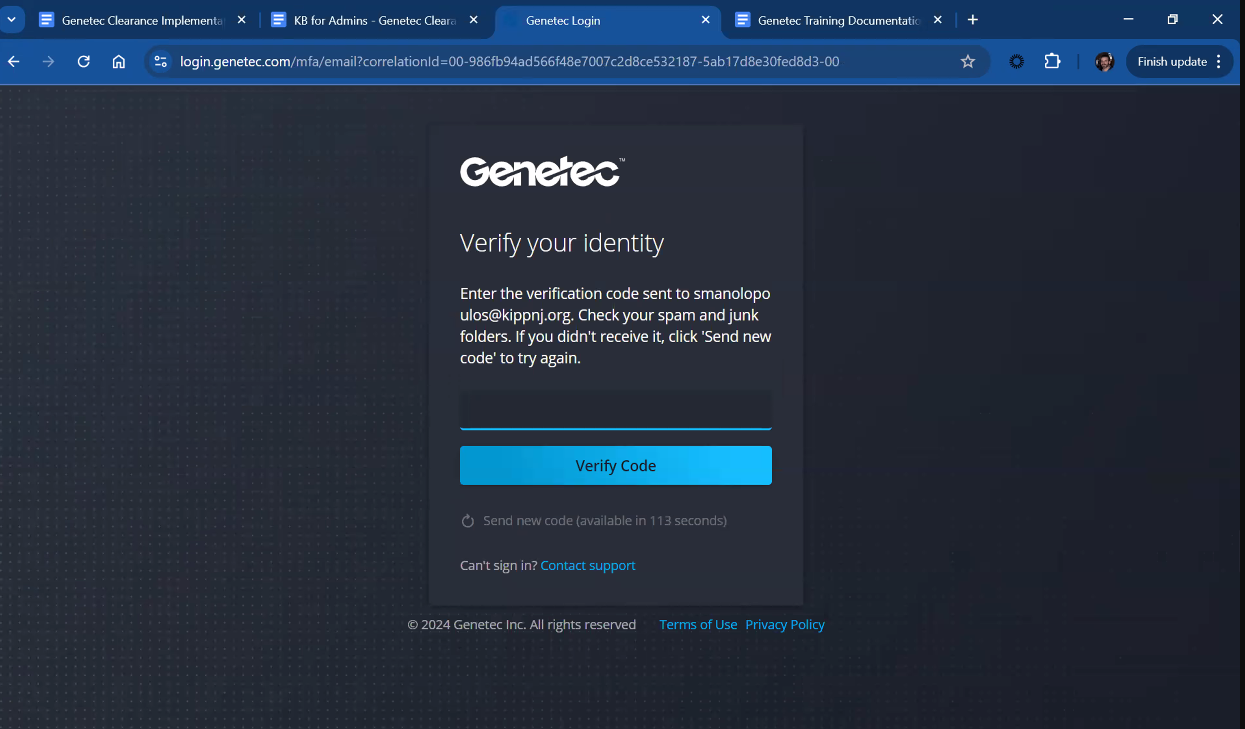This screenshot has height=729, width=1245.
Task: Close the Genetec Login tab
Action: tap(705, 20)
